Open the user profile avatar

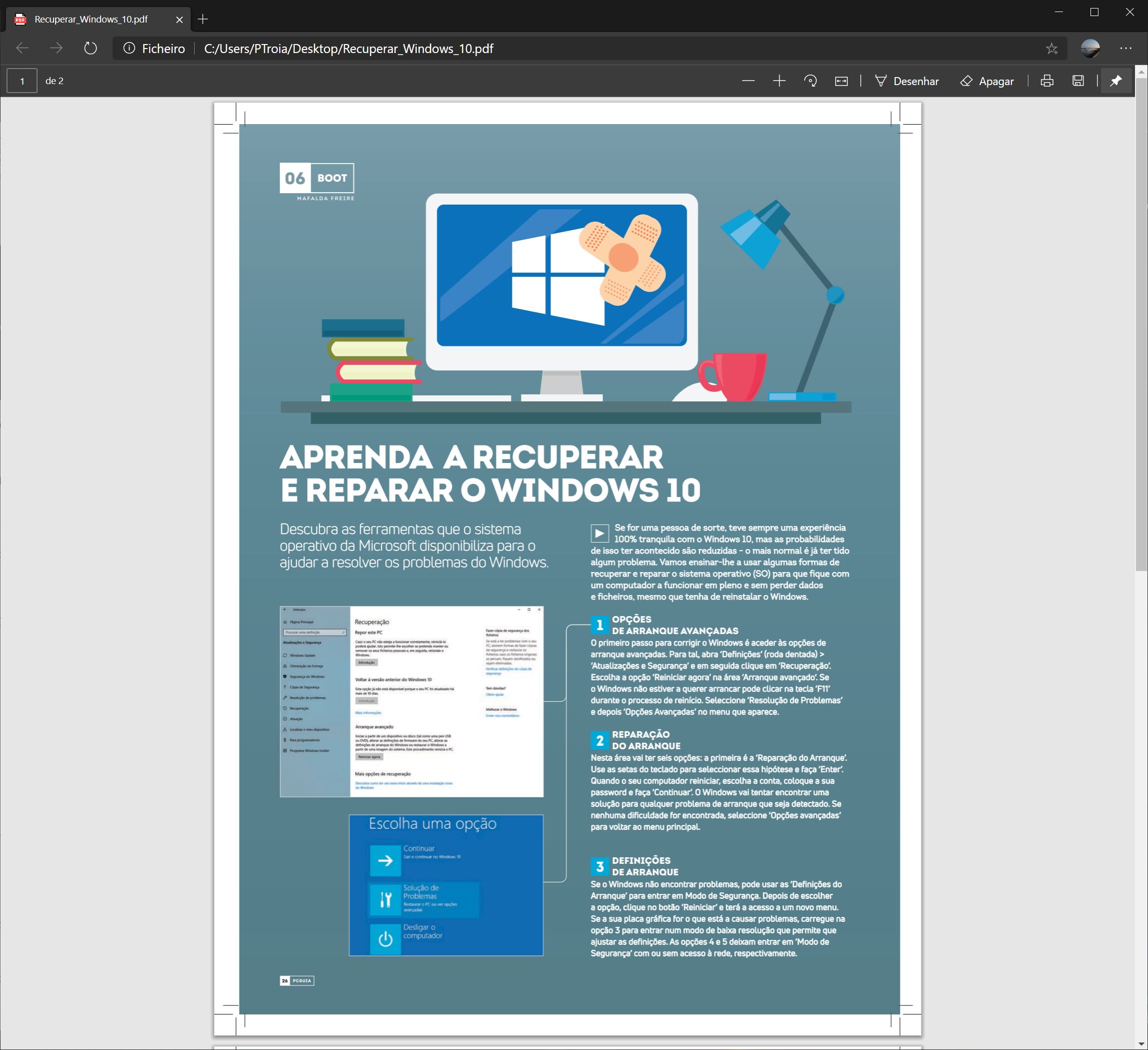click(1090, 49)
